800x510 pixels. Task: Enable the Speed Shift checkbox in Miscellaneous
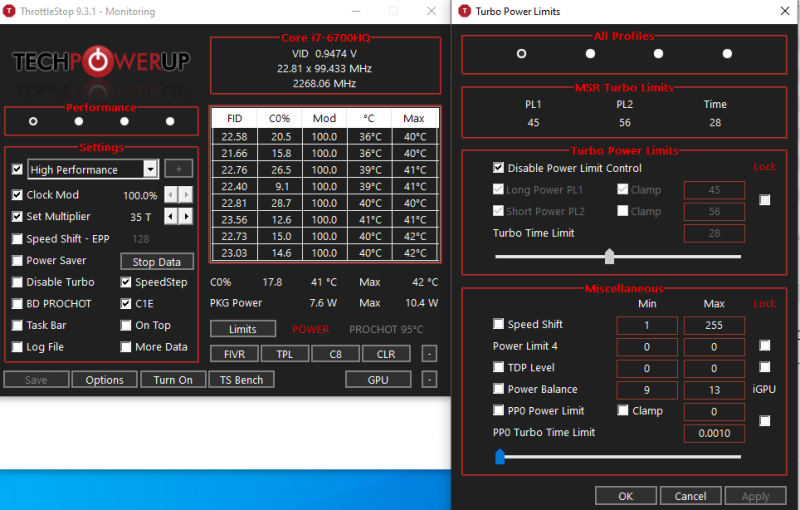(x=498, y=324)
